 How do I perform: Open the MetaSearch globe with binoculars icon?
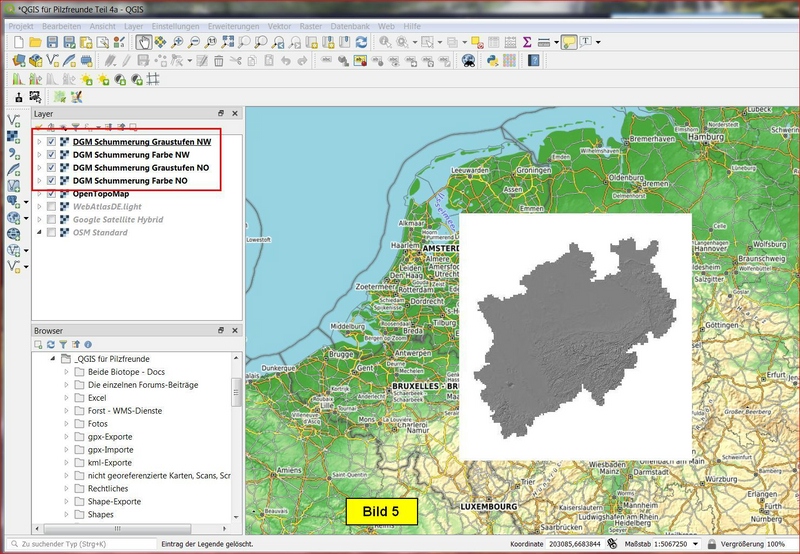point(468,61)
